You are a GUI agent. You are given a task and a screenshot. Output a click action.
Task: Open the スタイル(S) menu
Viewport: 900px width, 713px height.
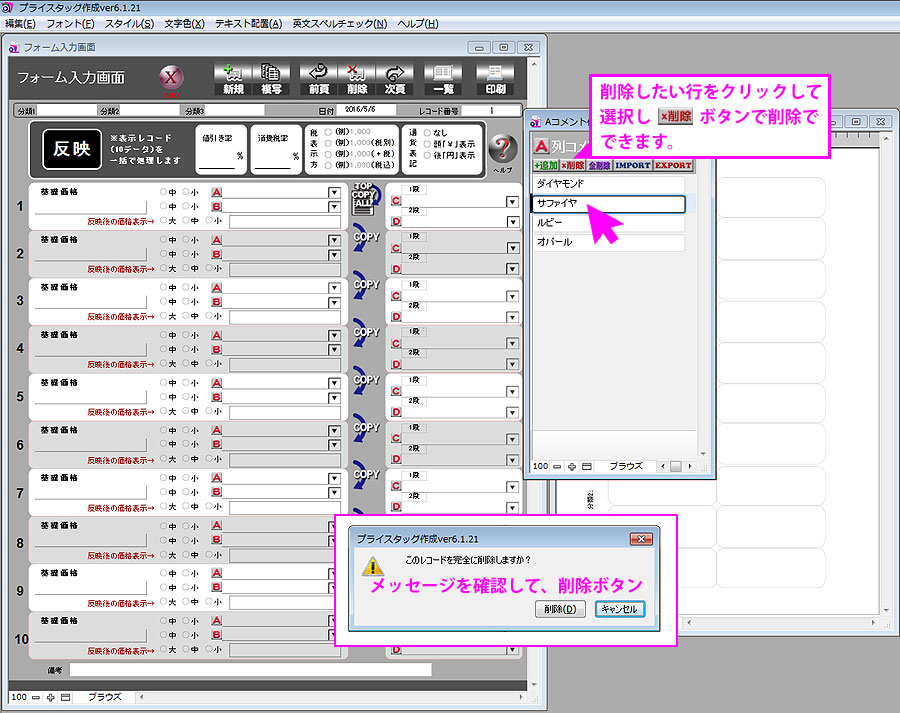tap(129, 23)
